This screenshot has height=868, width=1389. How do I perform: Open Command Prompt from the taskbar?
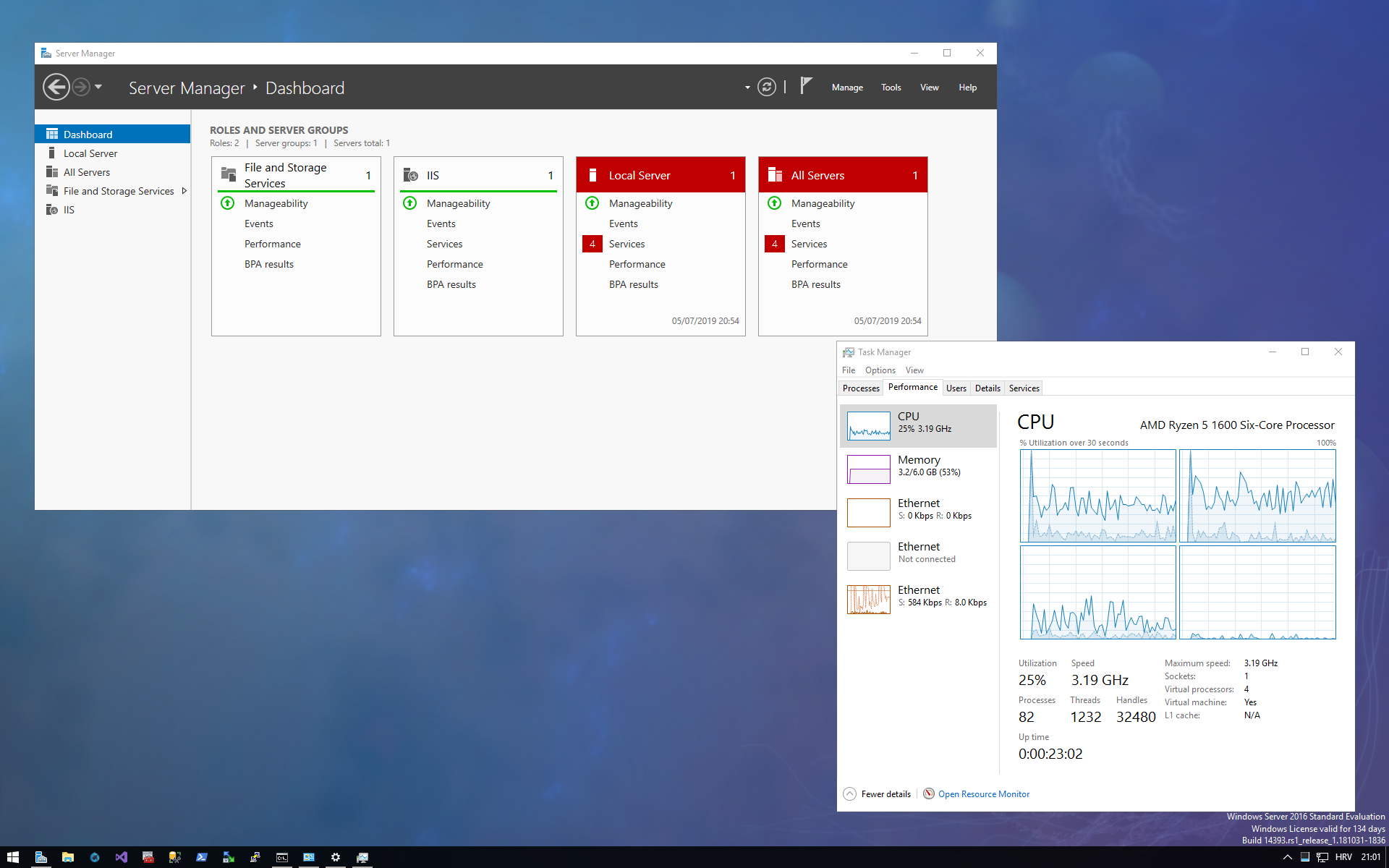tap(282, 857)
